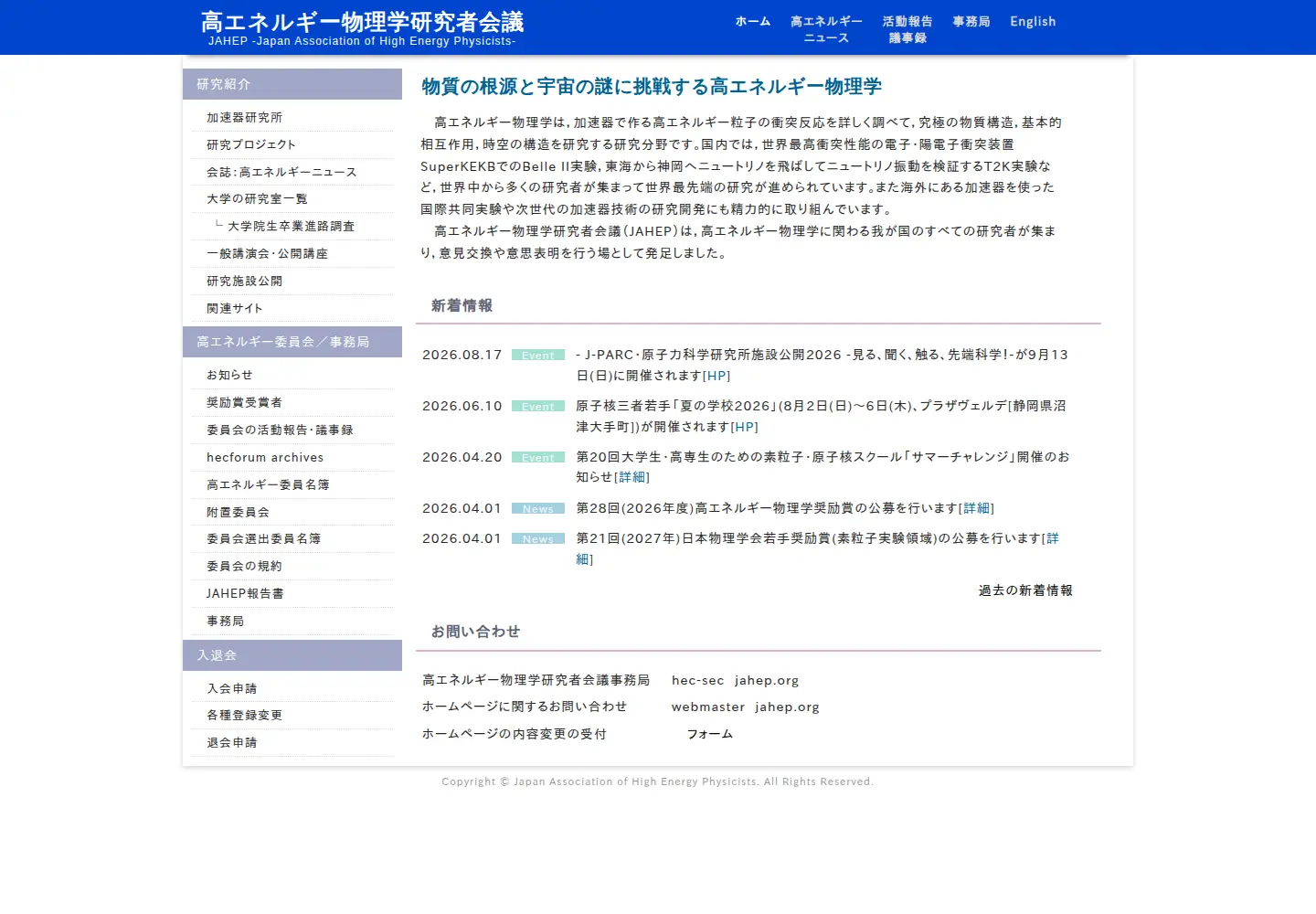This screenshot has height=914, width=1316.
Task: Open 詳細 link for 第28回奨励賞 公募
Action: (976, 508)
